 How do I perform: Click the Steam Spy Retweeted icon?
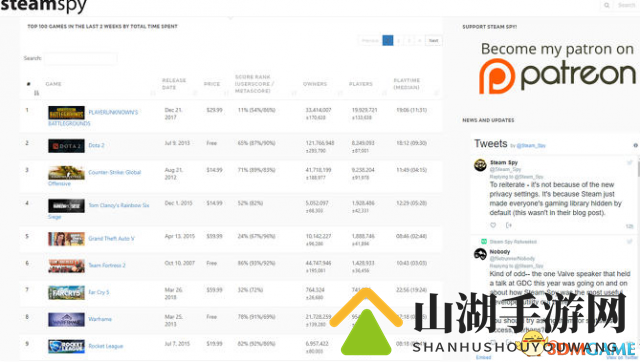point(484,242)
